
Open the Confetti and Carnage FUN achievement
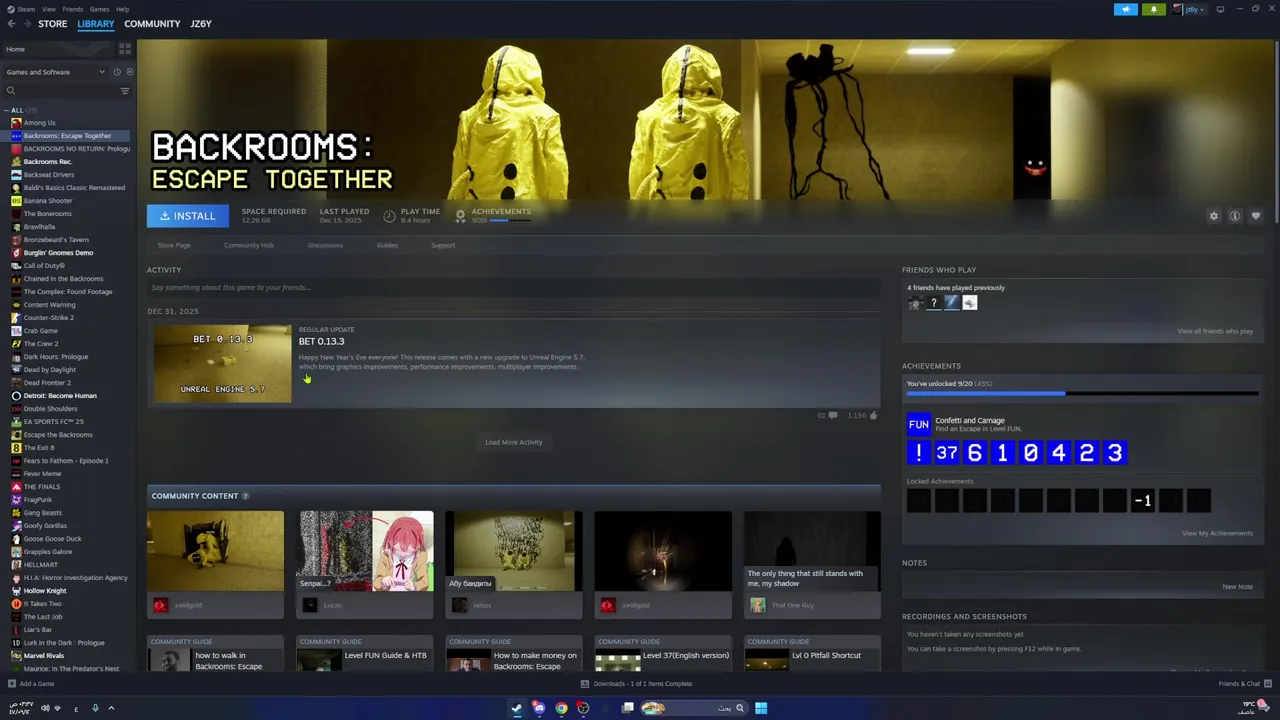pyautogui.click(x=918, y=425)
